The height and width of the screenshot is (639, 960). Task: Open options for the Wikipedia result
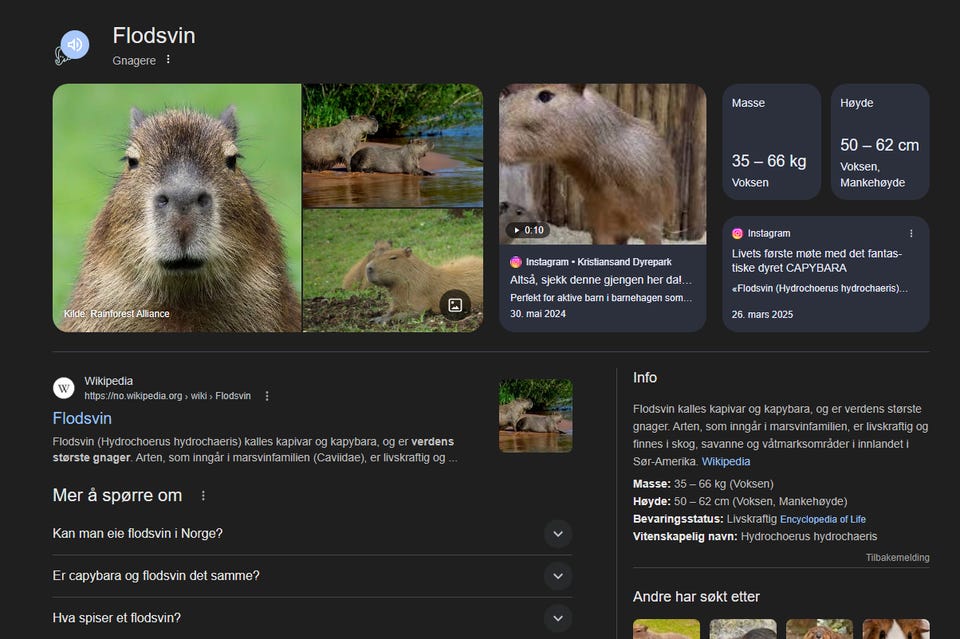tap(267, 396)
